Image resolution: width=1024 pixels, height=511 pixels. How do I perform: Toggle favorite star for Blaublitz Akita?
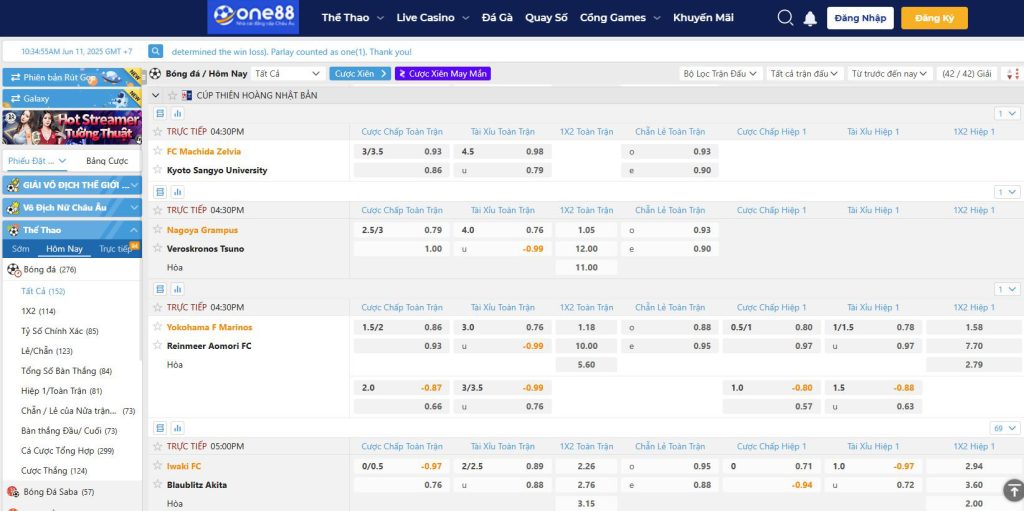pos(157,484)
